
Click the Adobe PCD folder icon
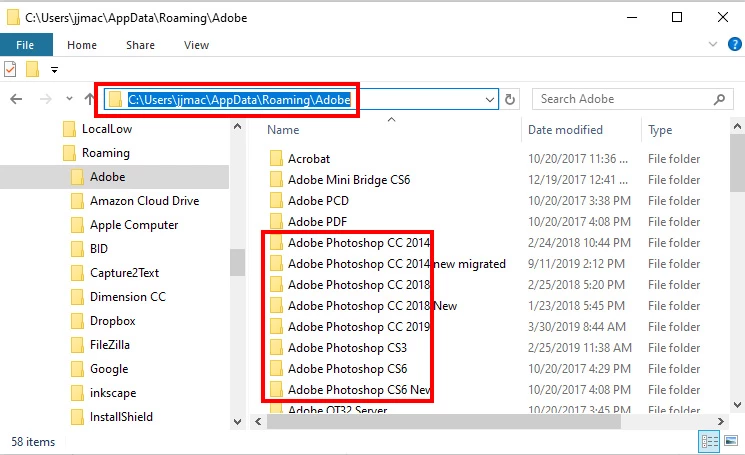click(276, 200)
